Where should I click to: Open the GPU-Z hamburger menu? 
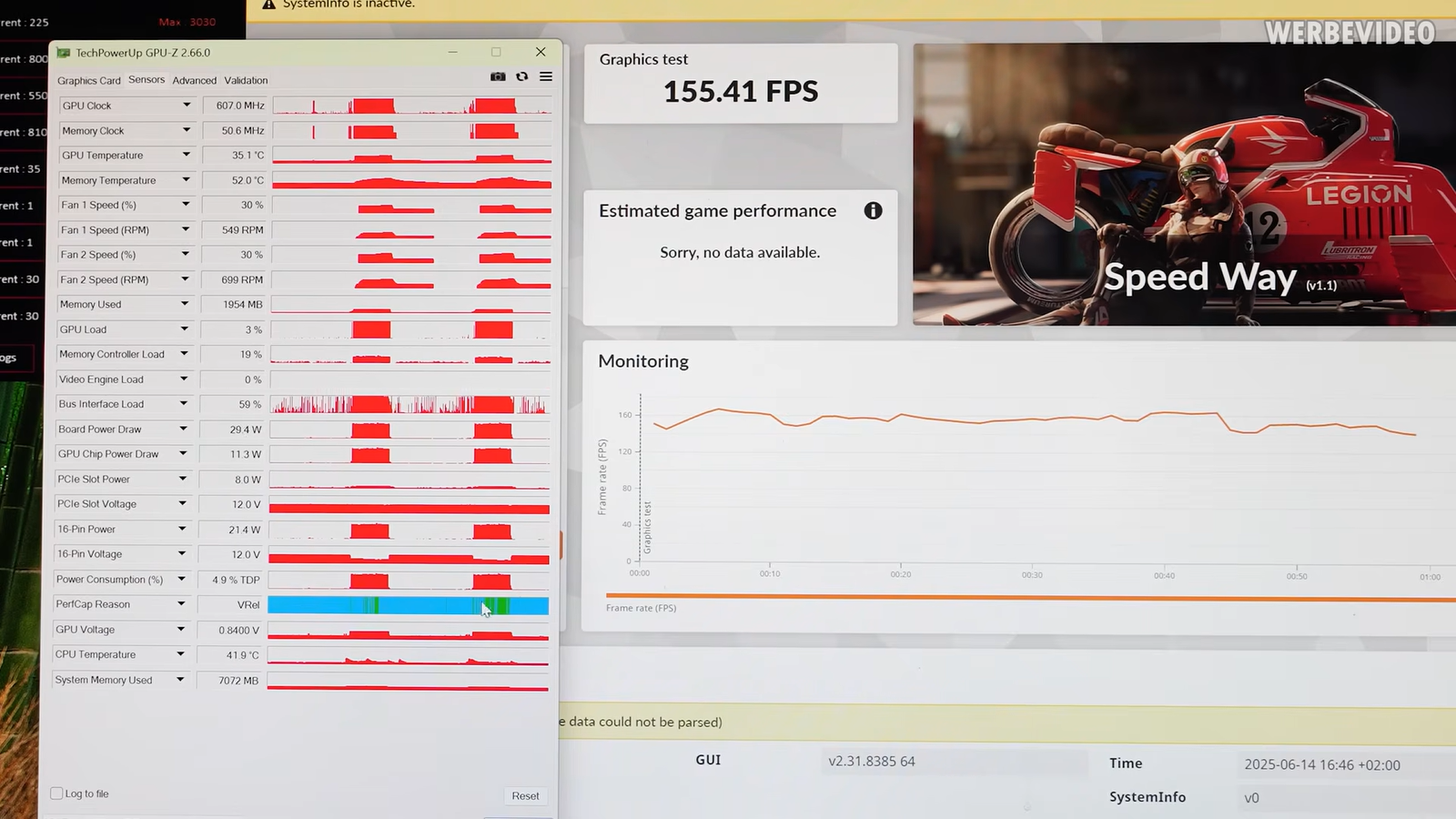(546, 77)
